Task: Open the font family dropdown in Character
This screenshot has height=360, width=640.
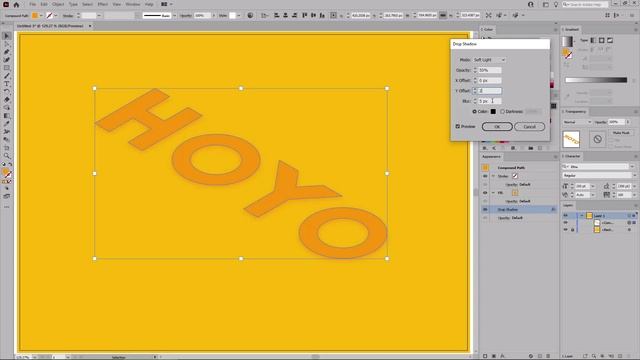Action: tap(632, 167)
